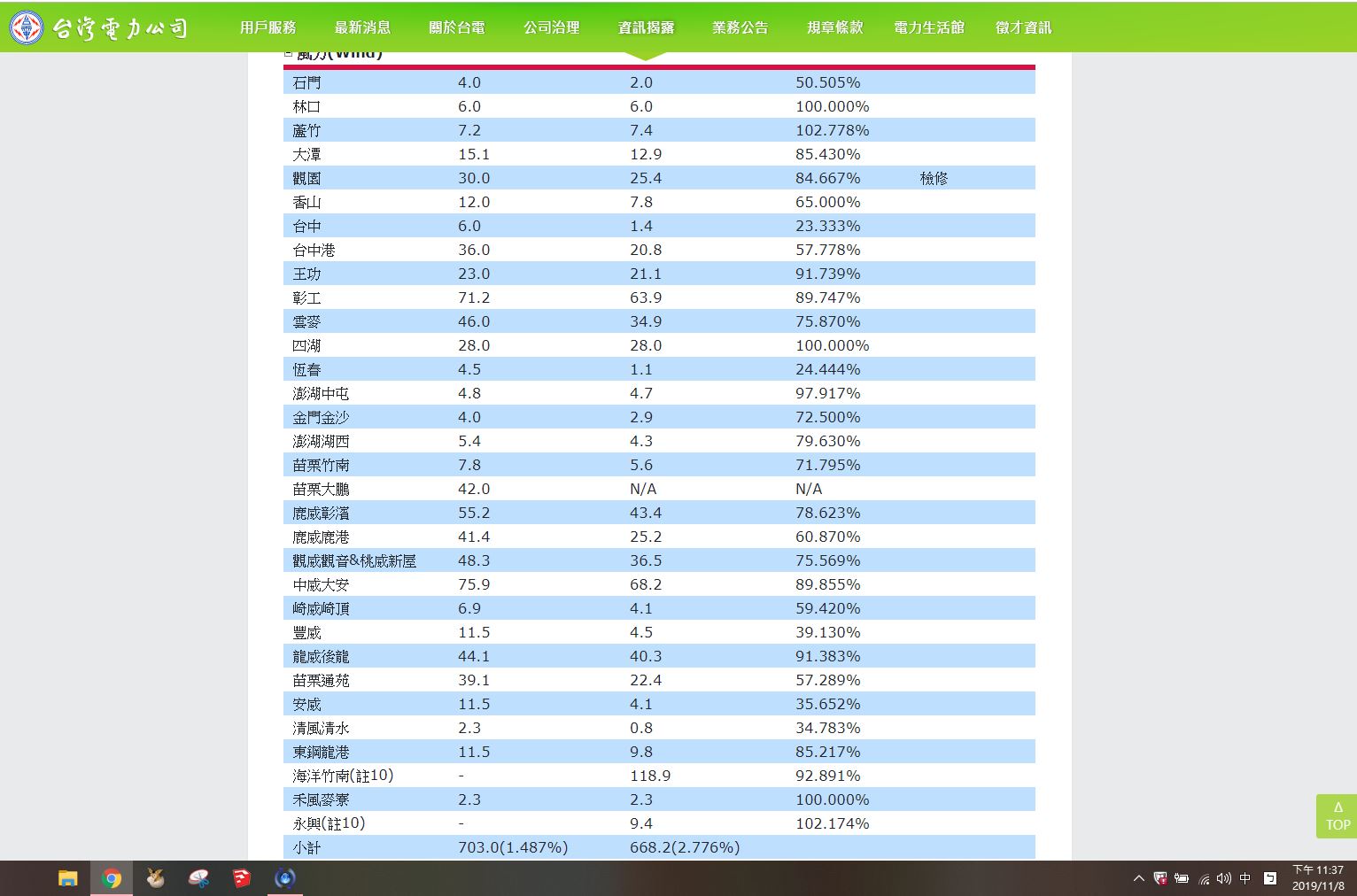Select the 彰工 row name
1357x896 pixels.
pyautogui.click(x=306, y=297)
